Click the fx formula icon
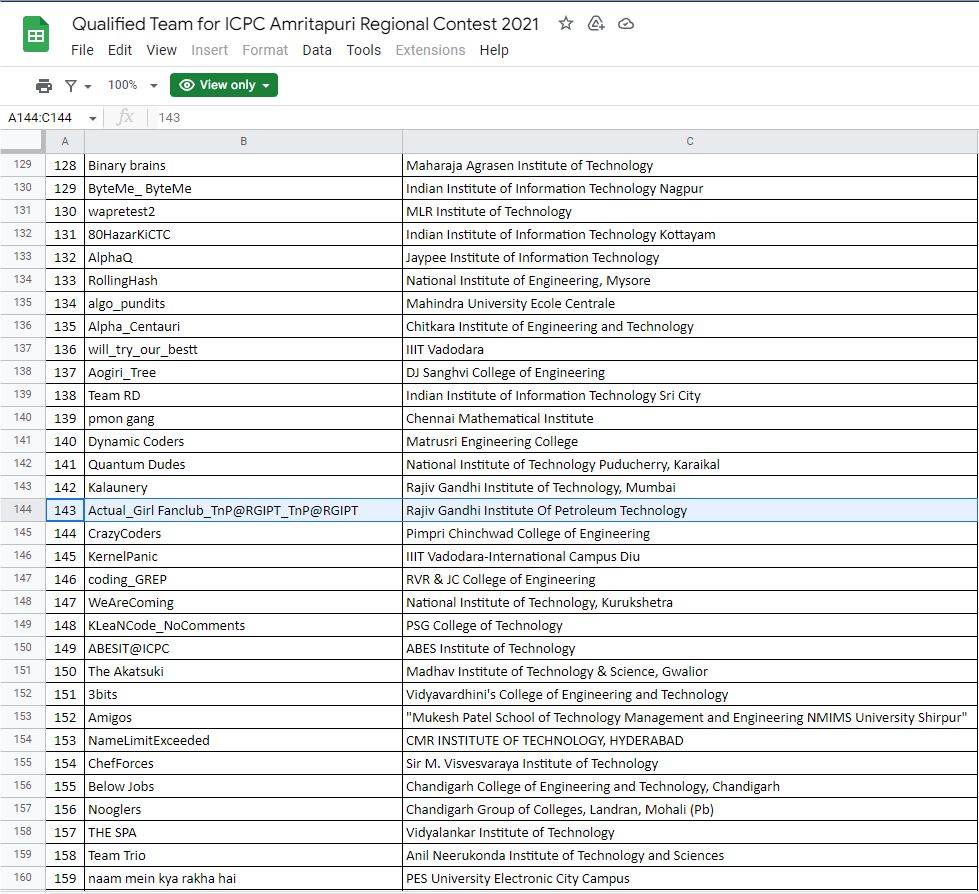Image resolution: width=979 pixels, height=894 pixels. click(125, 118)
